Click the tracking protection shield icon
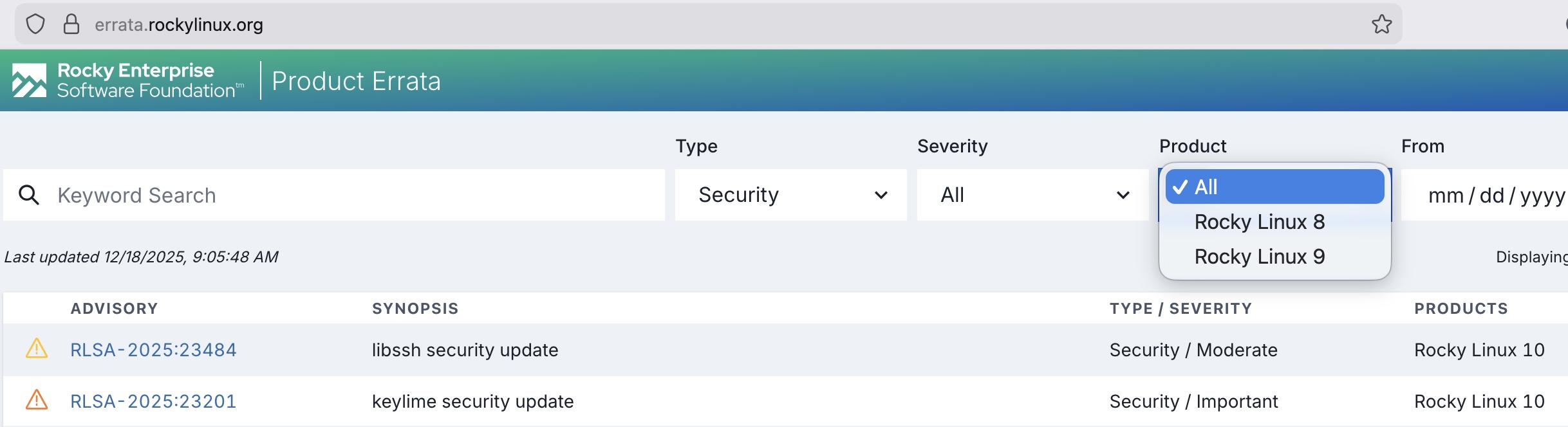 pyautogui.click(x=35, y=24)
